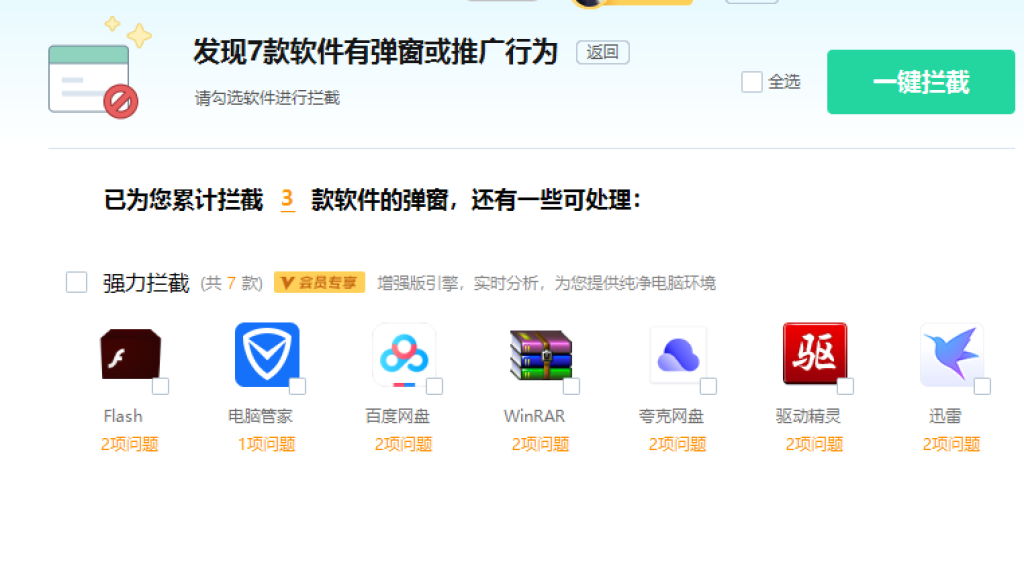Click the green 一键拦截 button
Screen dimensions: 1024x569
pos(921,82)
